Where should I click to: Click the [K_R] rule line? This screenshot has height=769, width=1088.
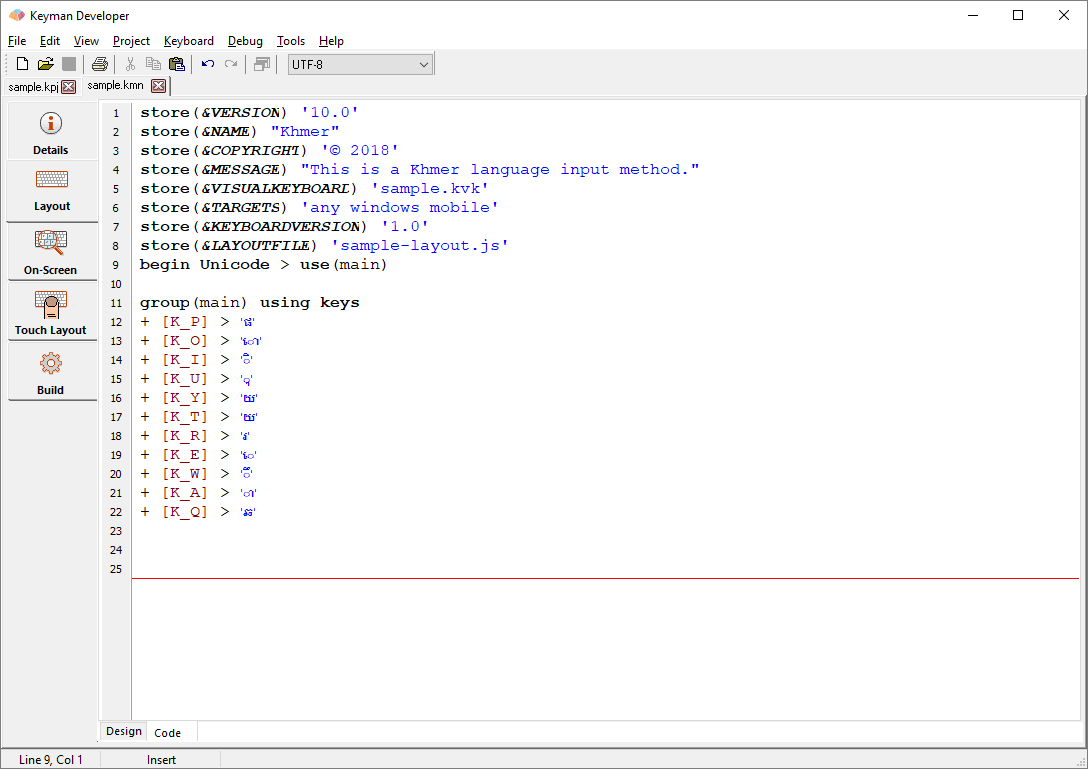[x=195, y=436]
